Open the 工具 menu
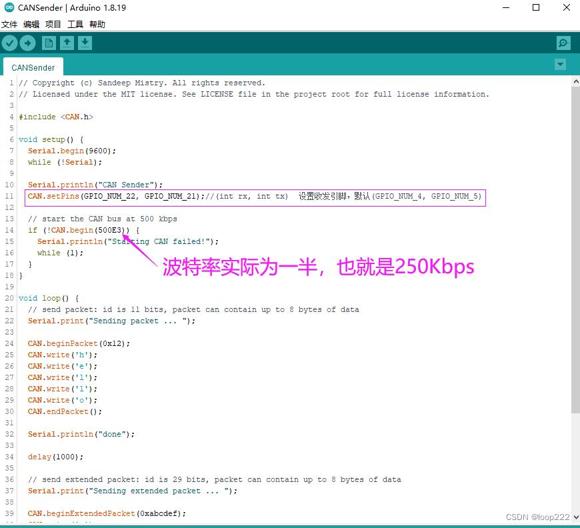 tap(75, 24)
